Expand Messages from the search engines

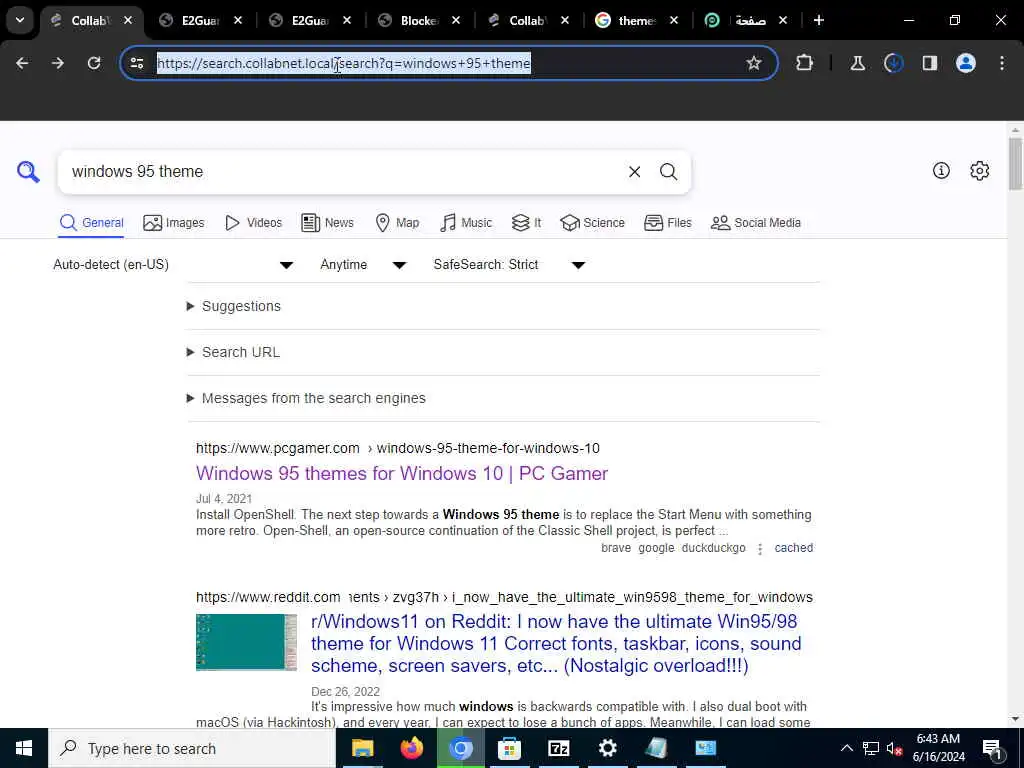[x=306, y=398]
